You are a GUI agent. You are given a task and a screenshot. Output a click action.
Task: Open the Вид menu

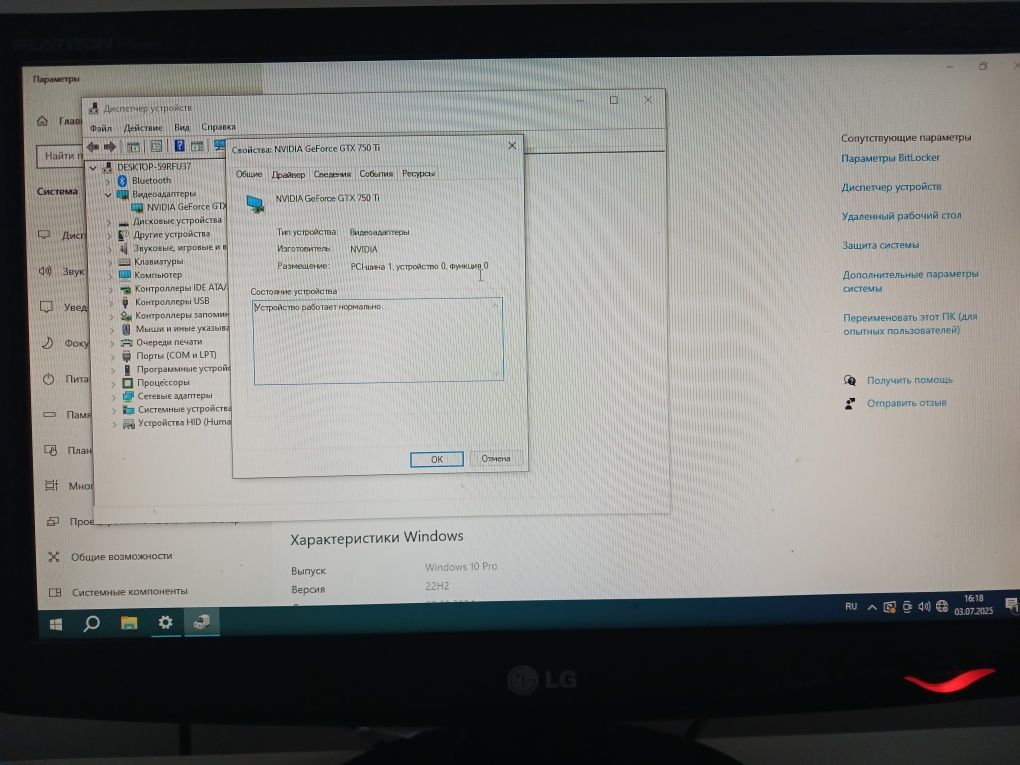182,128
